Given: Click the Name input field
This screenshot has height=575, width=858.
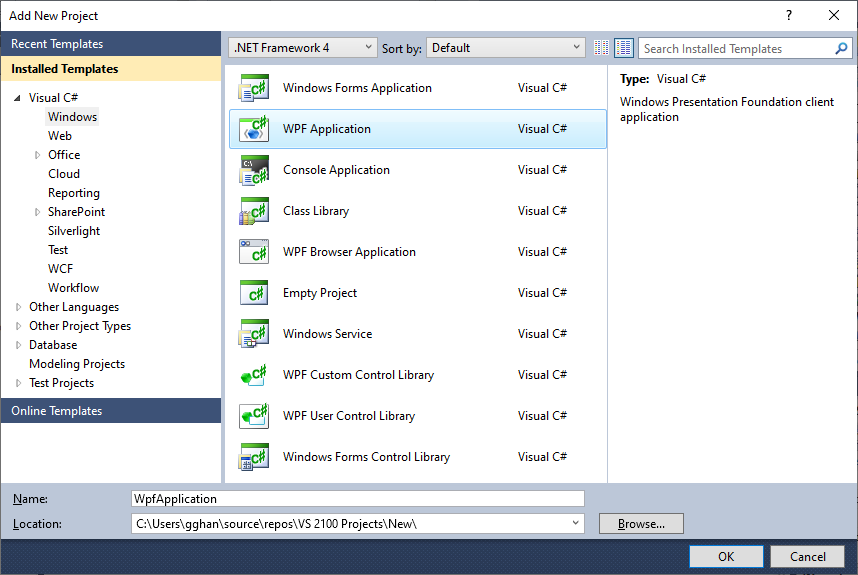Looking at the screenshot, I should (358, 498).
